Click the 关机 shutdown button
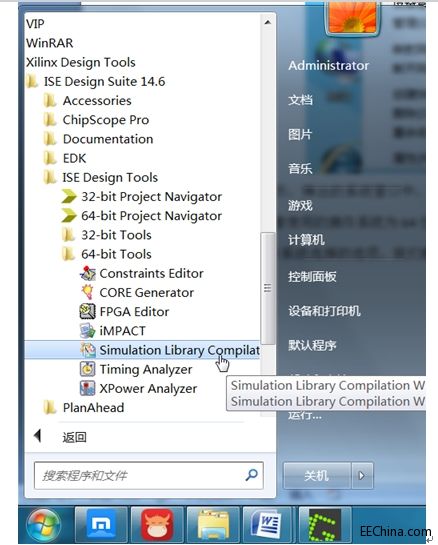The height and width of the screenshot is (545, 438). pyautogui.click(x=317, y=475)
